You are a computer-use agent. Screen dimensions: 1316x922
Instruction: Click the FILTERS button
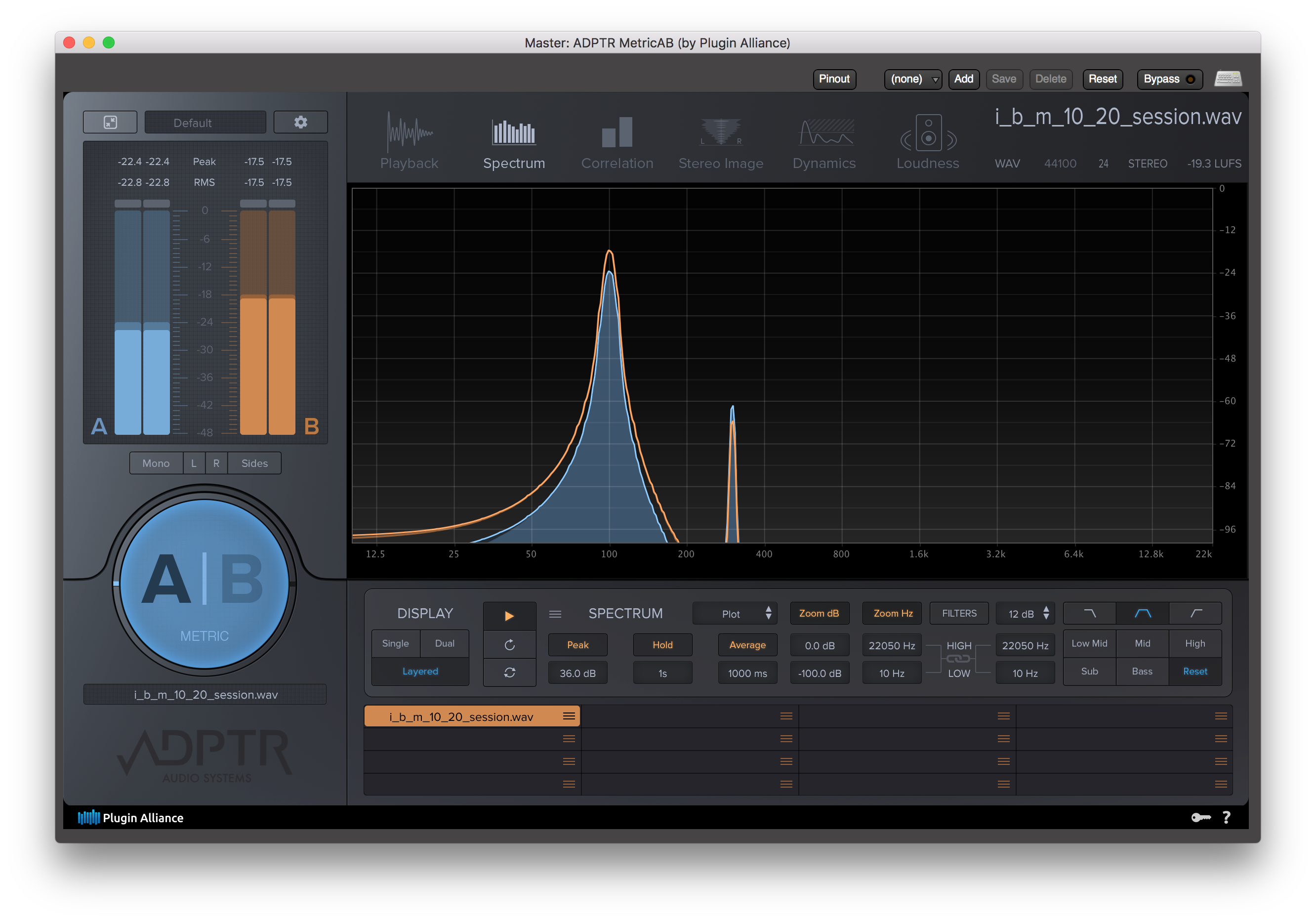(x=959, y=614)
